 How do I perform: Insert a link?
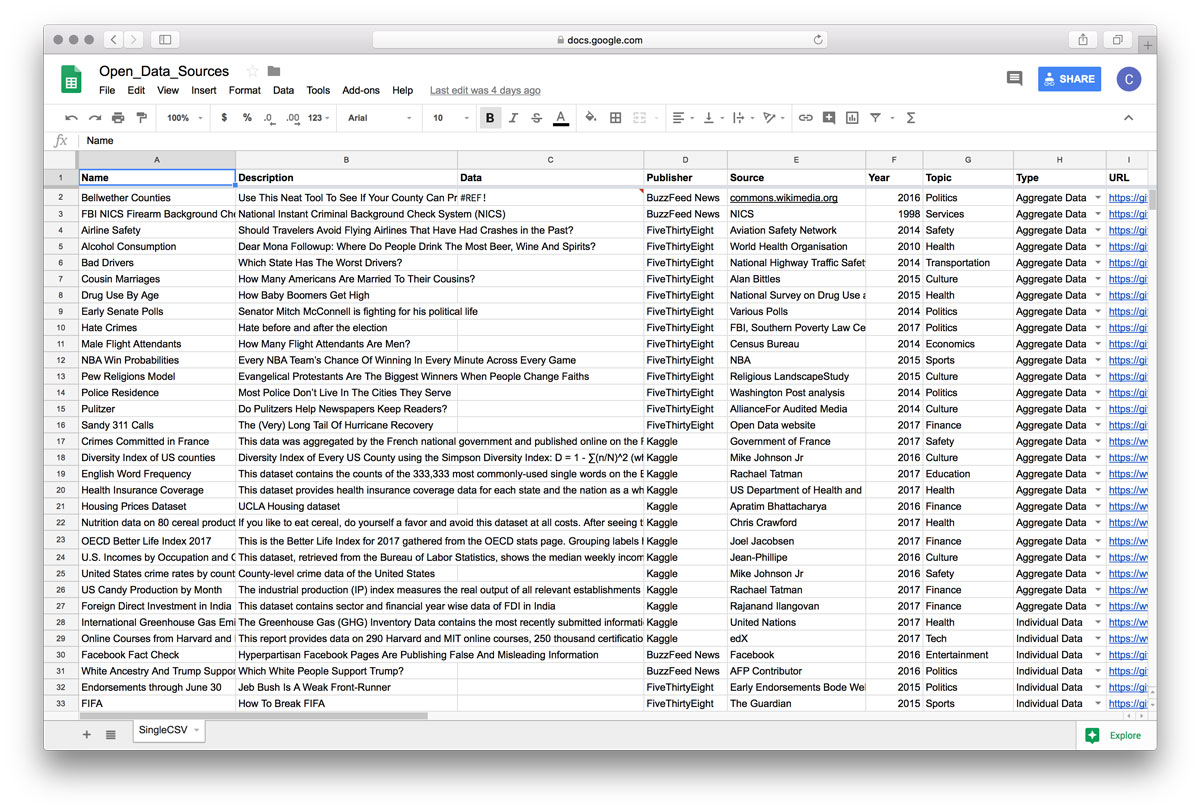805,118
